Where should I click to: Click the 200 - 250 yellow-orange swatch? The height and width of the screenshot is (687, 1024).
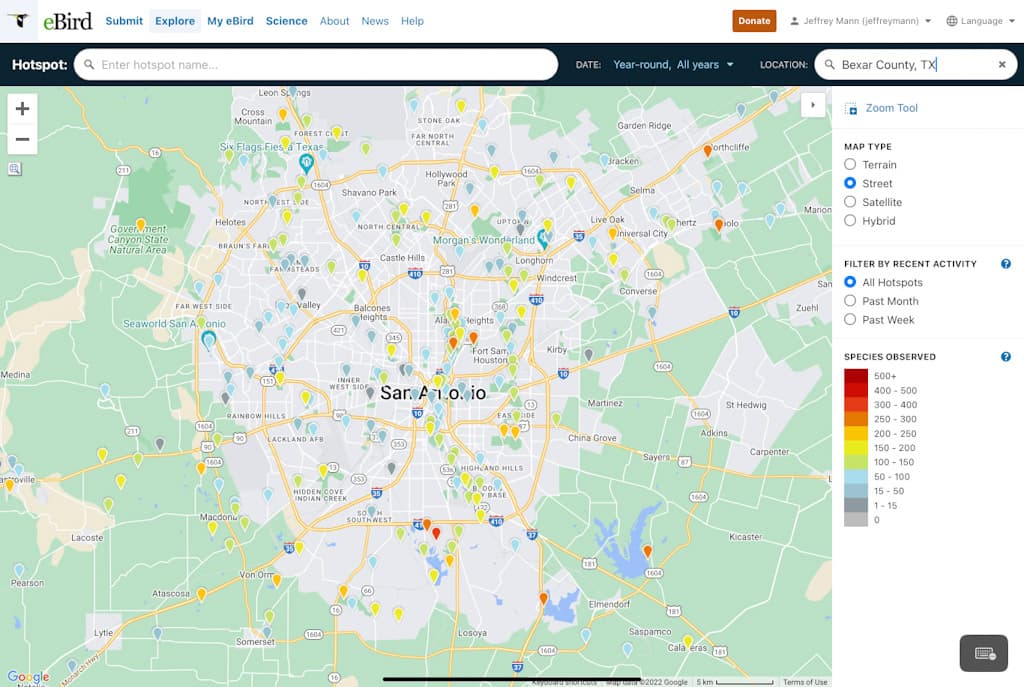856,434
